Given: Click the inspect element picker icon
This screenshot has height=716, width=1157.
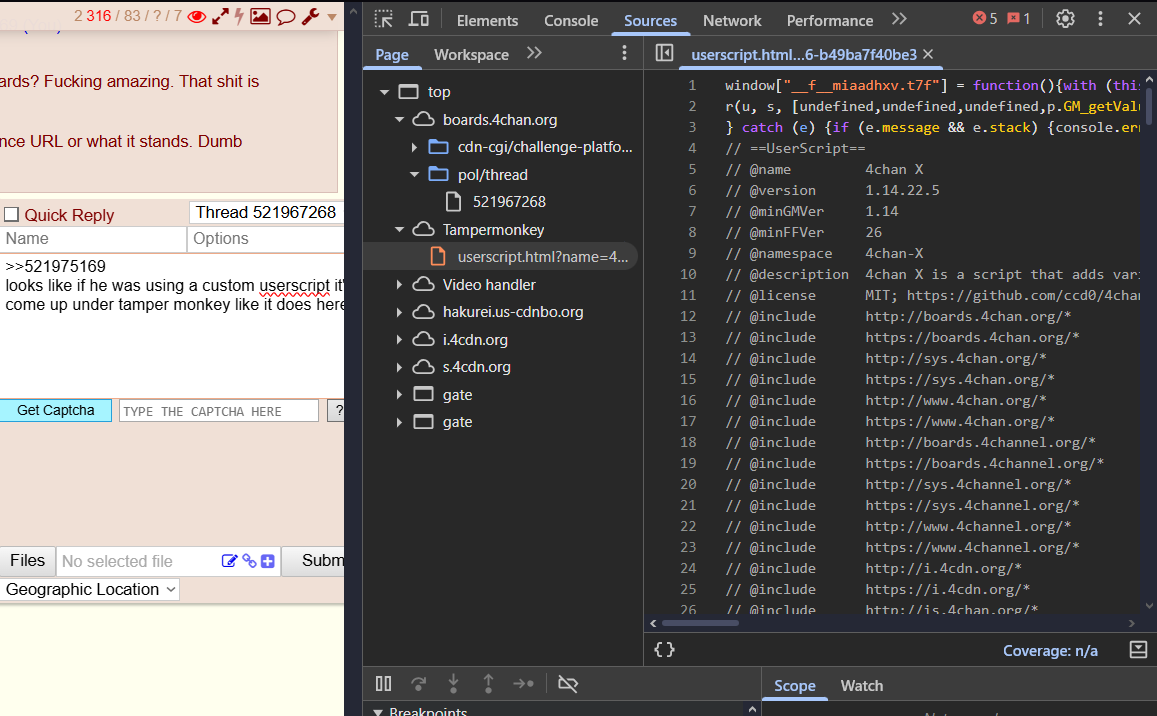Looking at the screenshot, I should click(383, 19).
